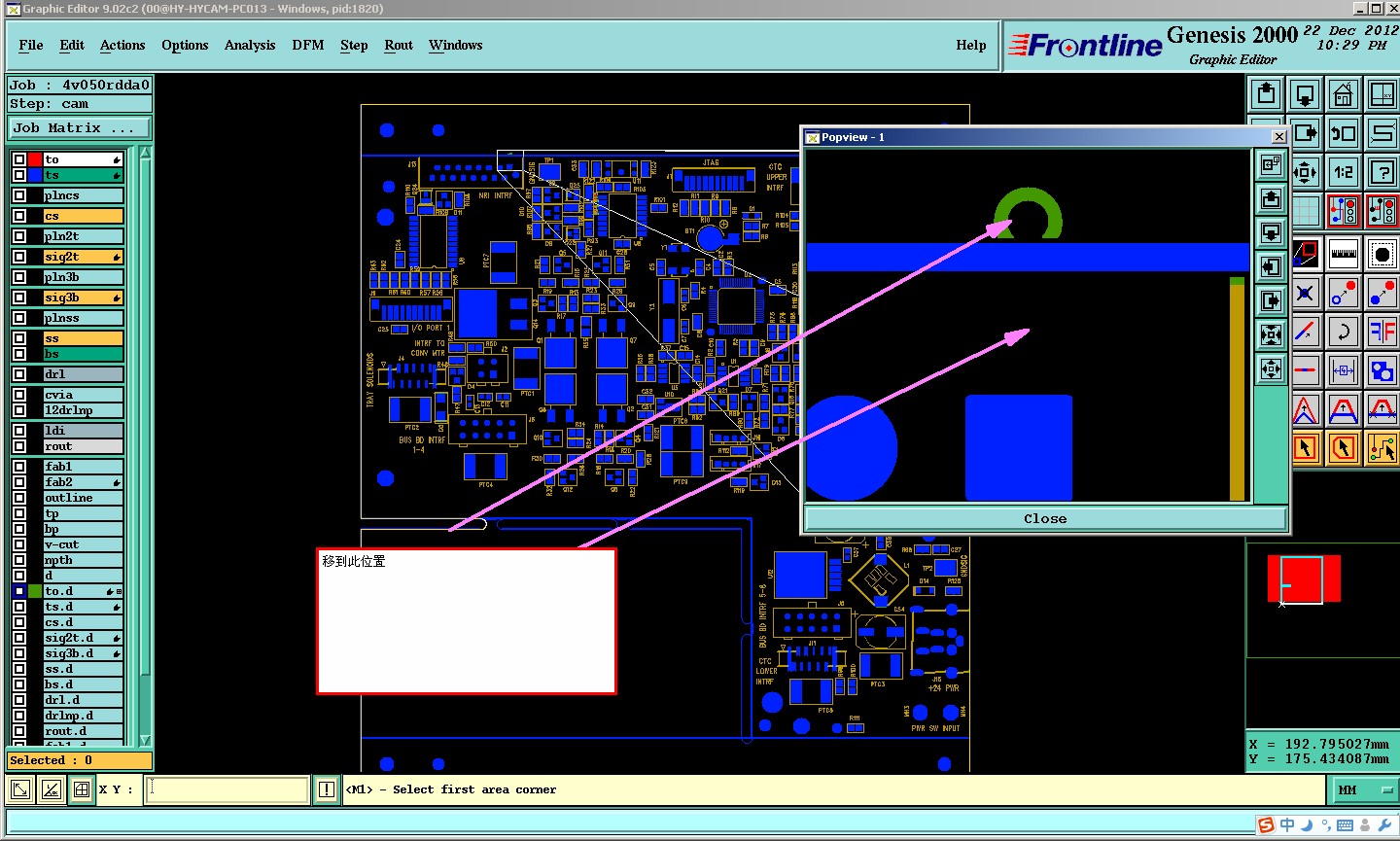Toggle the 'rout' layer checkbox
Screen dimensions: 1400x841
[x=19, y=446]
